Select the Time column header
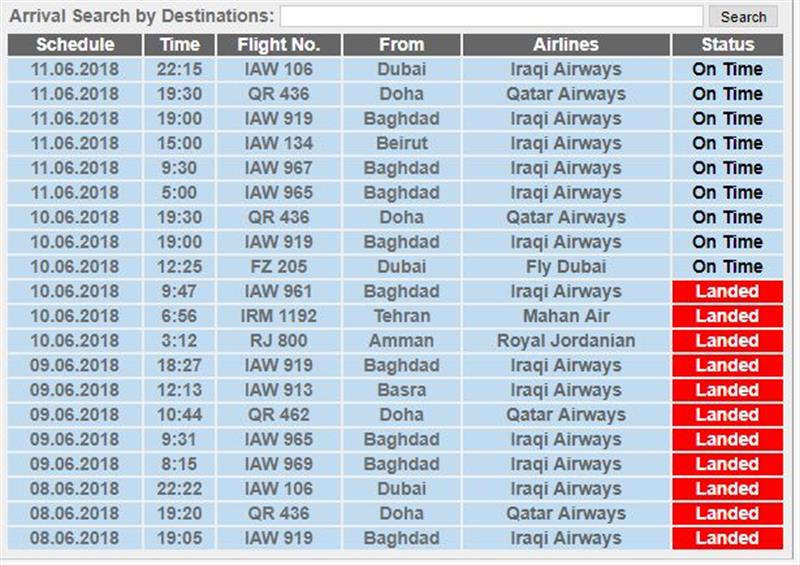The image size is (800, 565). tap(180, 45)
